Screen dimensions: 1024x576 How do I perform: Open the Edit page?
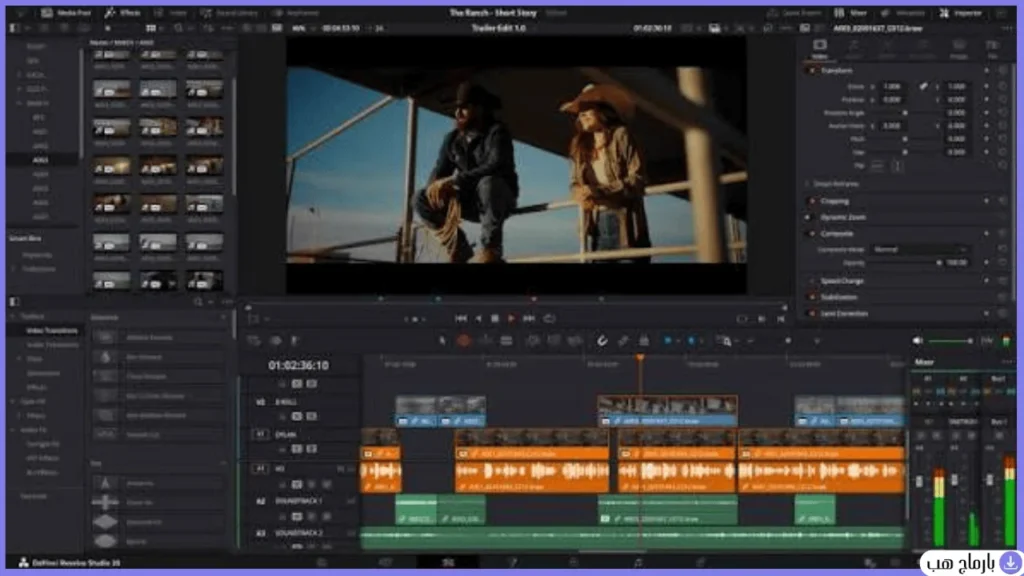pos(448,562)
